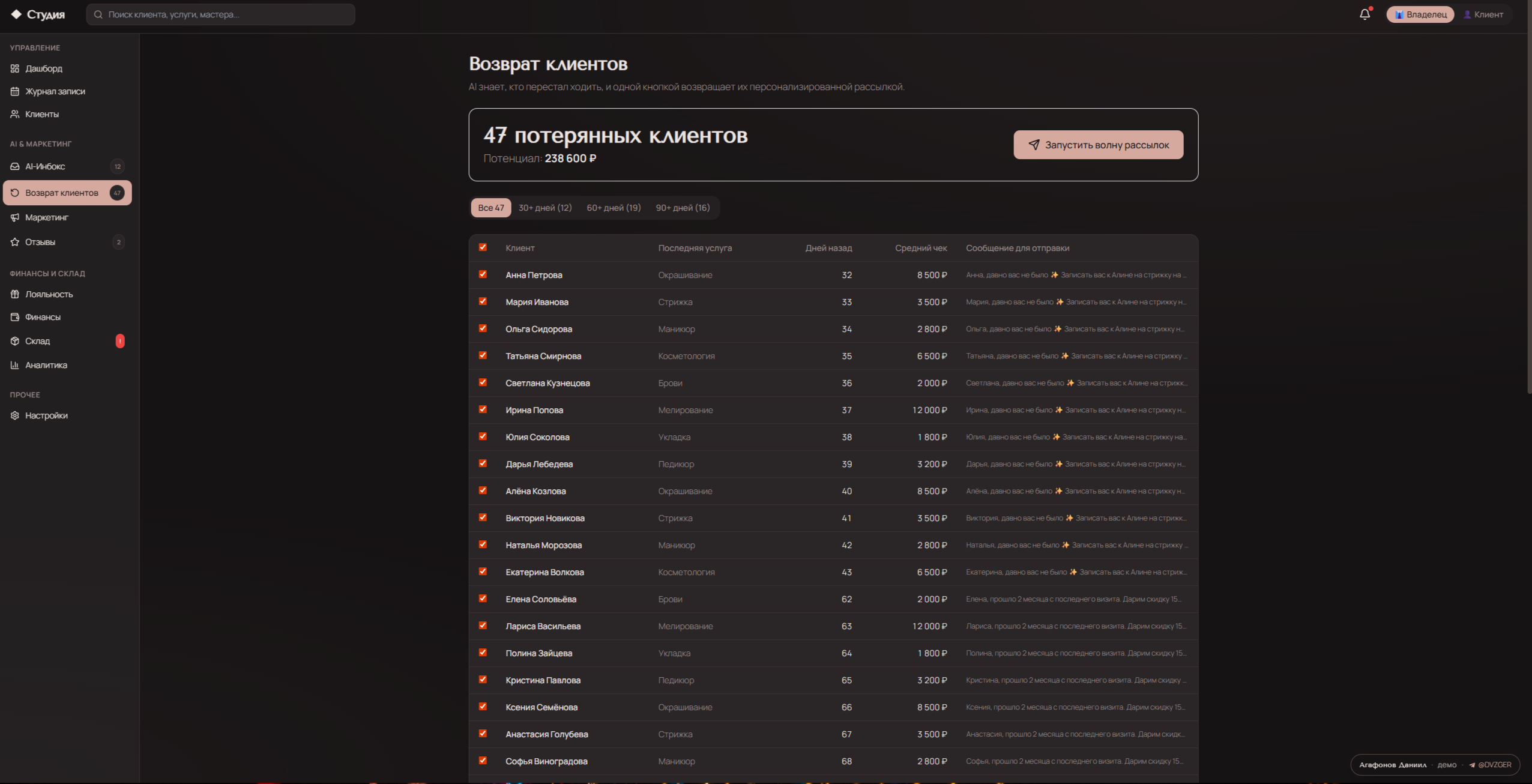Switch to Владелец role
This screenshot has width=1532, height=784.
[1420, 14]
